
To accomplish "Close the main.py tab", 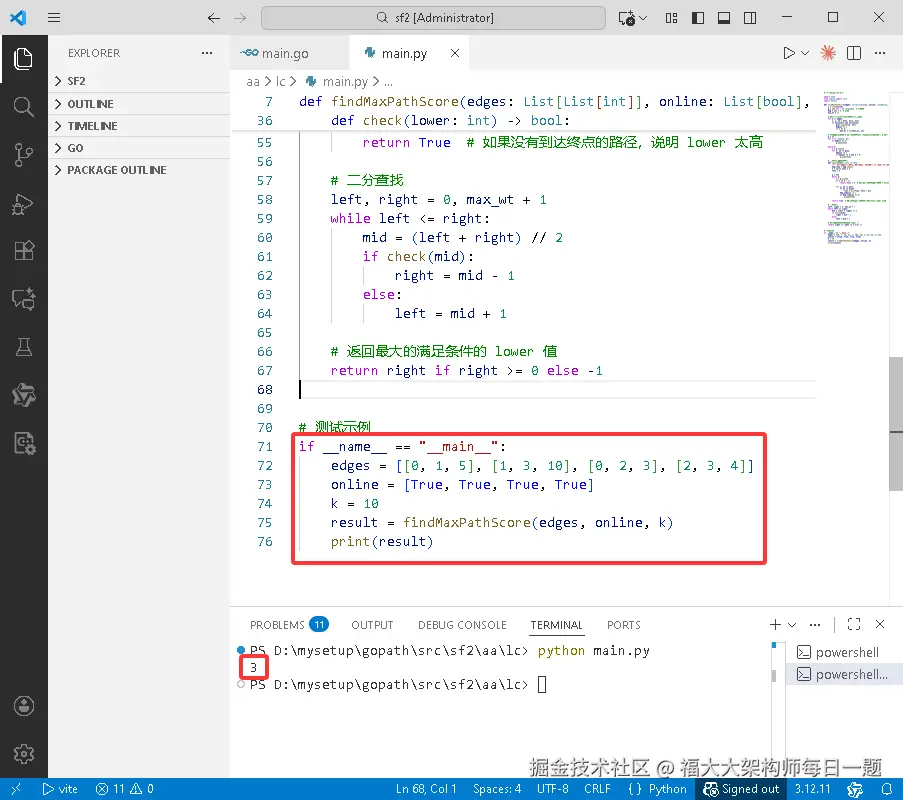I will (455, 53).
